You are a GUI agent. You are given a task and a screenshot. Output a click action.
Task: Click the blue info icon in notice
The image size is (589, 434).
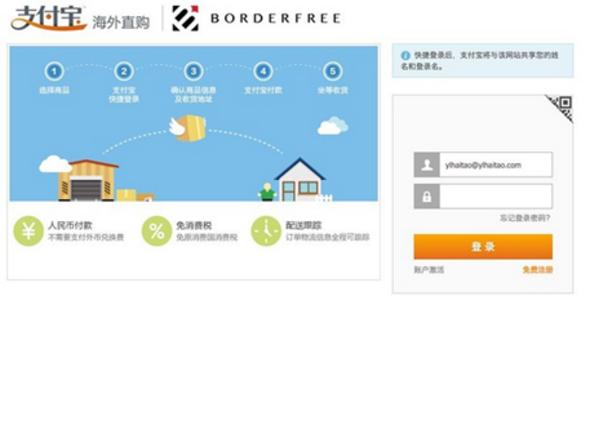(x=405, y=56)
